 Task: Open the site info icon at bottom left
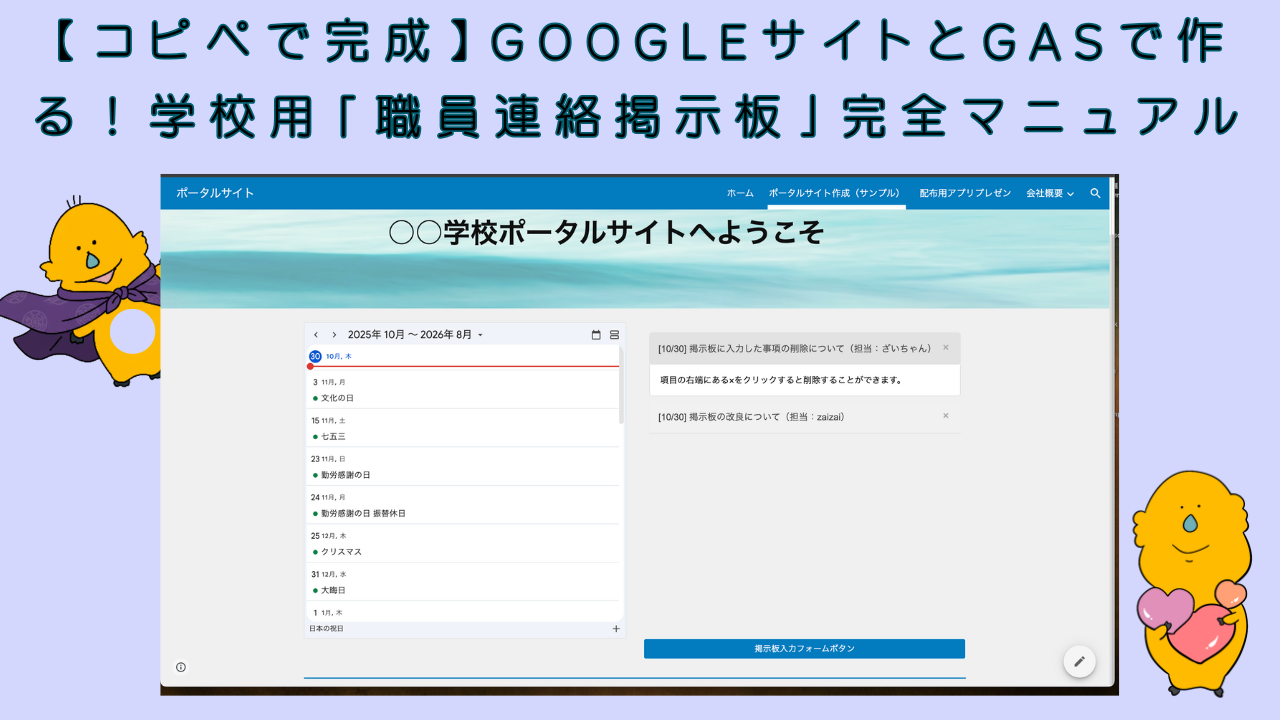click(x=181, y=667)
